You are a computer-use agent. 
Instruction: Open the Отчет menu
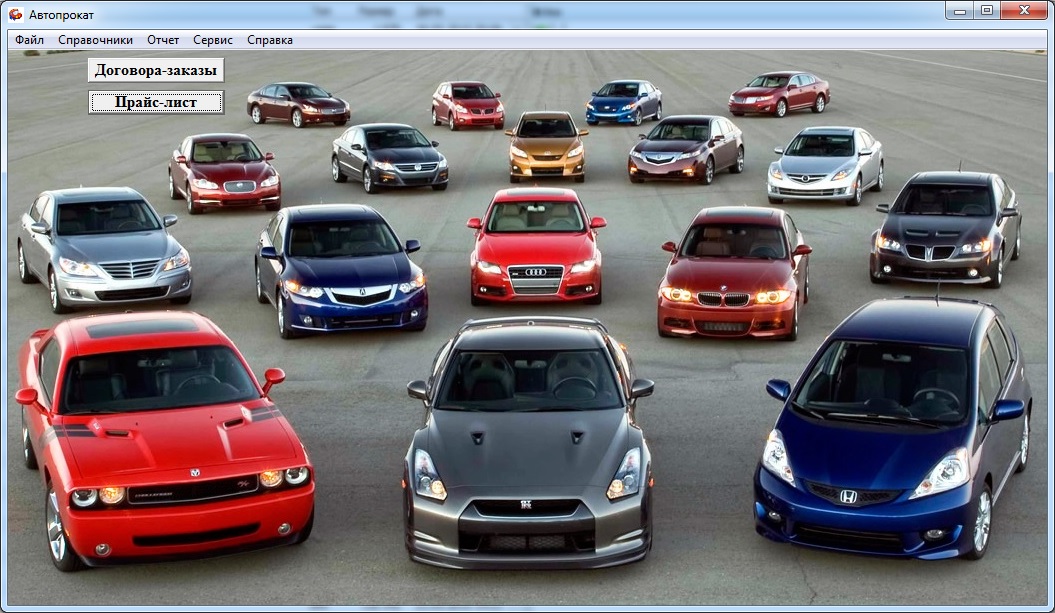163,40
